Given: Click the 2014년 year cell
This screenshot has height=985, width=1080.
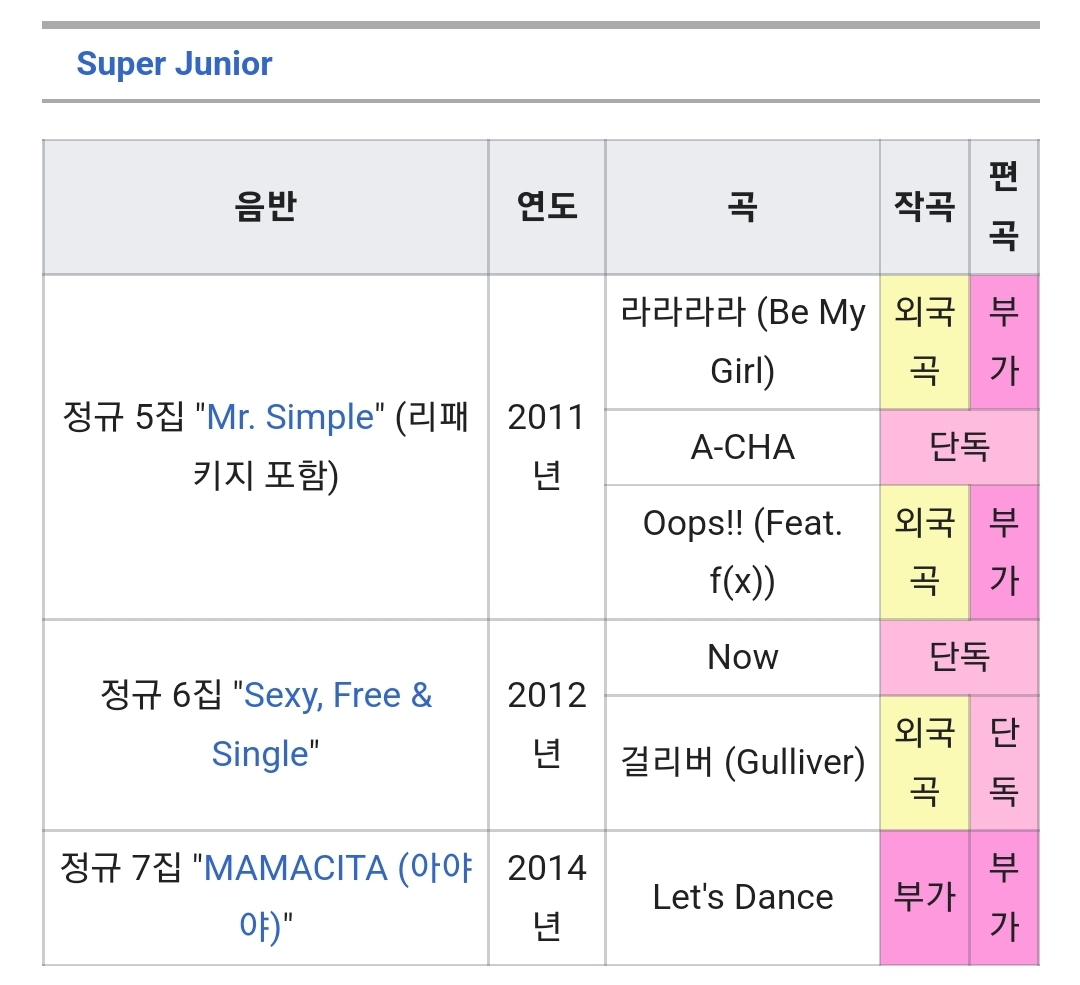Looking at the screenshot, I should pos(546,897).
